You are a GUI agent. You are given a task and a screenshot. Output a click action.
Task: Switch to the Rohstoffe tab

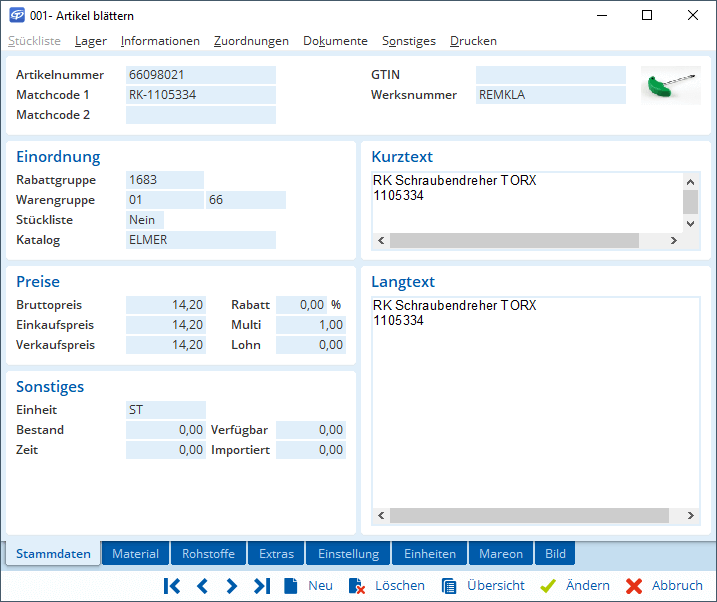209,554
